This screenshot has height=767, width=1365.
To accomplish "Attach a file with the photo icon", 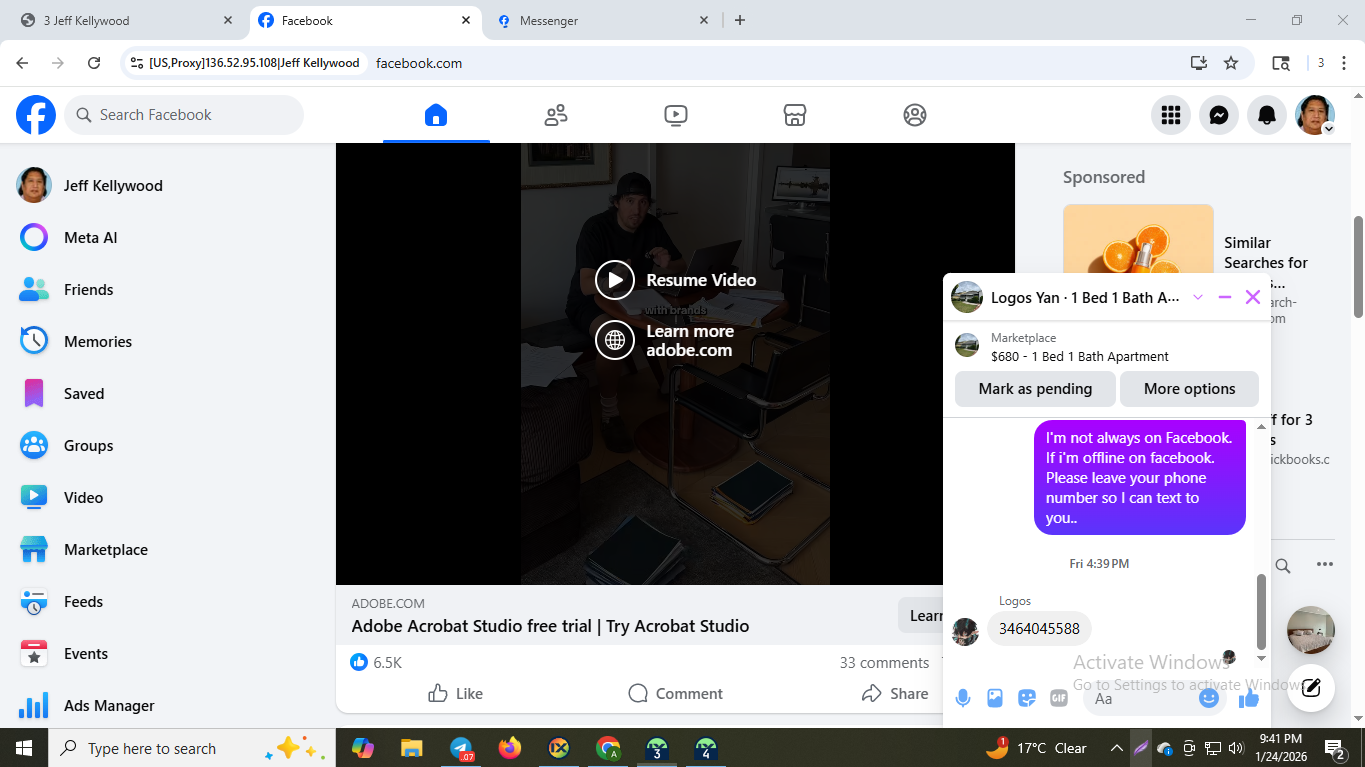I will 995,698.
